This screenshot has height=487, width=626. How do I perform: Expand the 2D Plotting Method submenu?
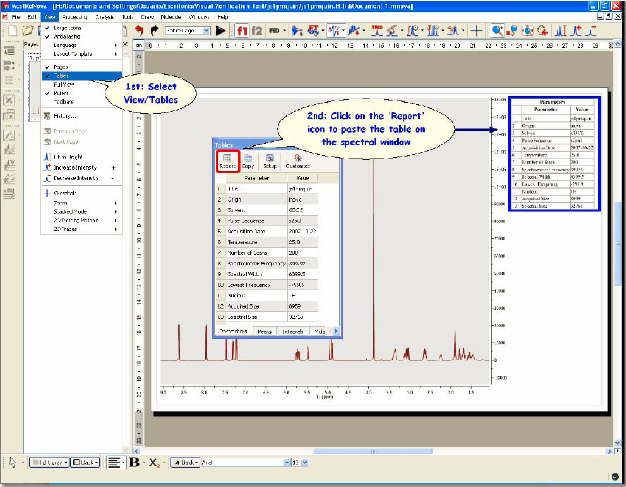click(81, 220)
